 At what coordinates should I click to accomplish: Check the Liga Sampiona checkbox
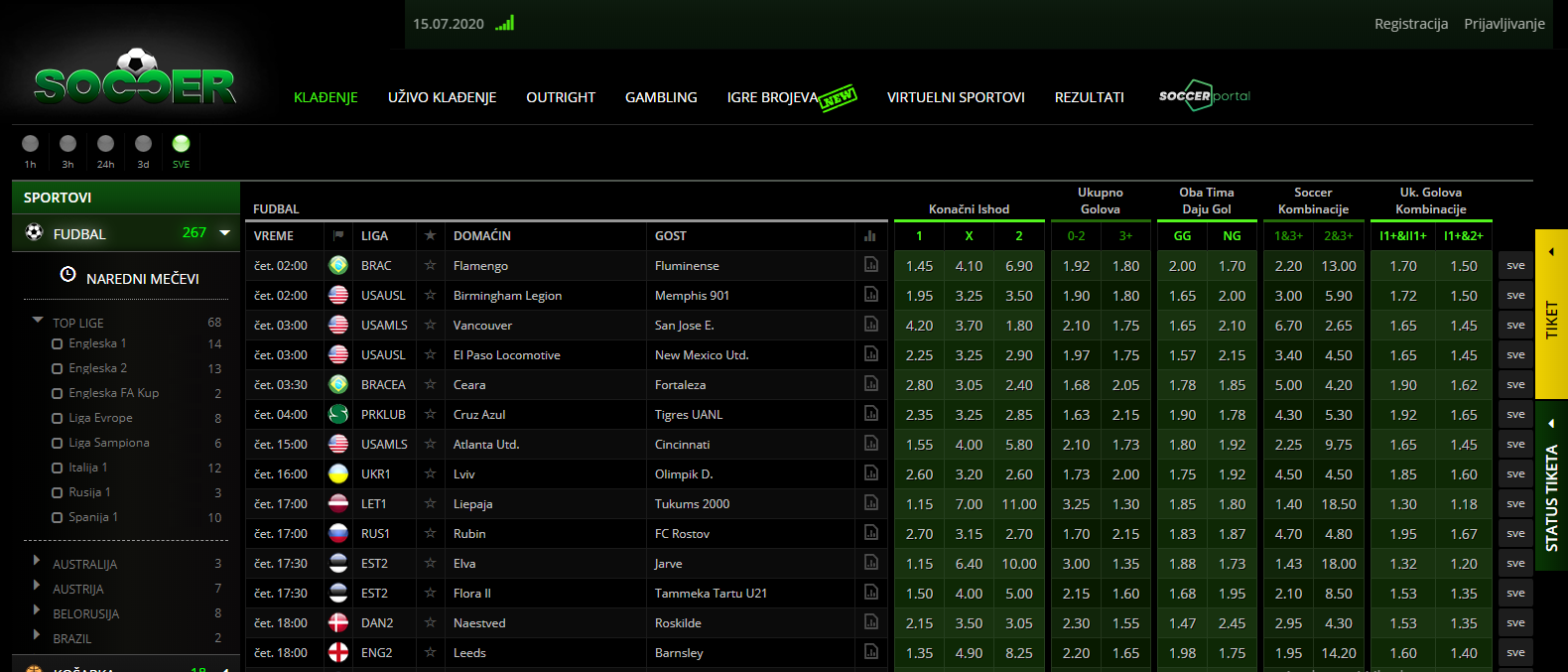pyautogui.click(x=57, y=443)
